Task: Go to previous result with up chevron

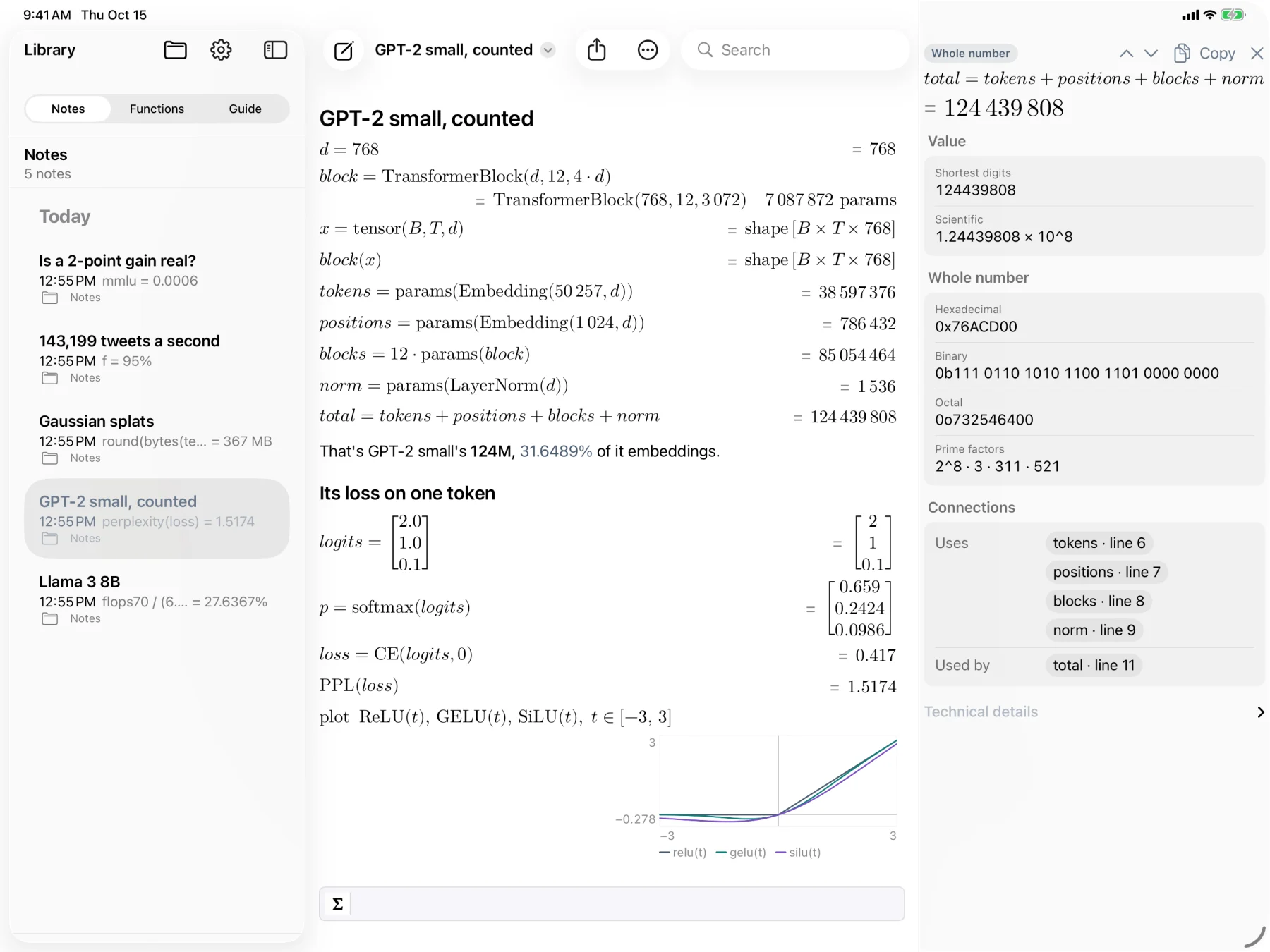Action: (x=1126, y=54)
